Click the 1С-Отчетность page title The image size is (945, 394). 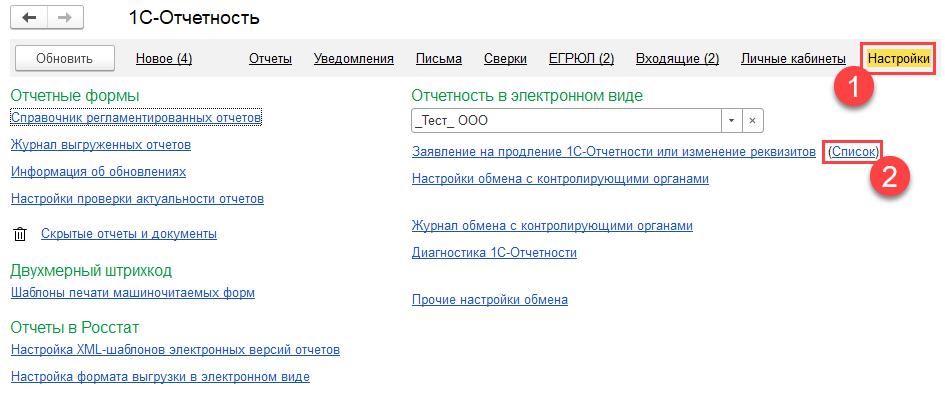[x=195, y=18]
